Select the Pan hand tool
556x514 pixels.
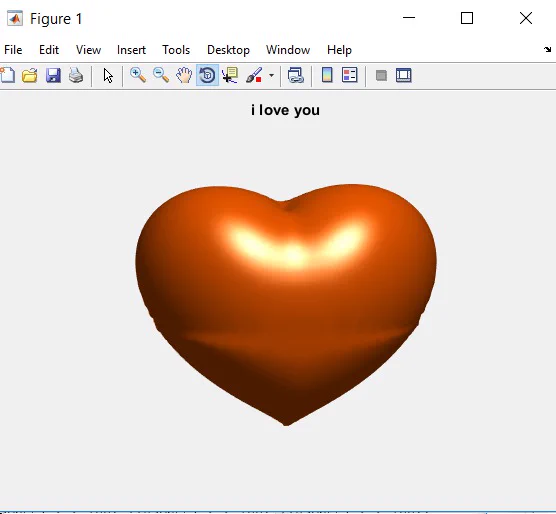[184, 75]
